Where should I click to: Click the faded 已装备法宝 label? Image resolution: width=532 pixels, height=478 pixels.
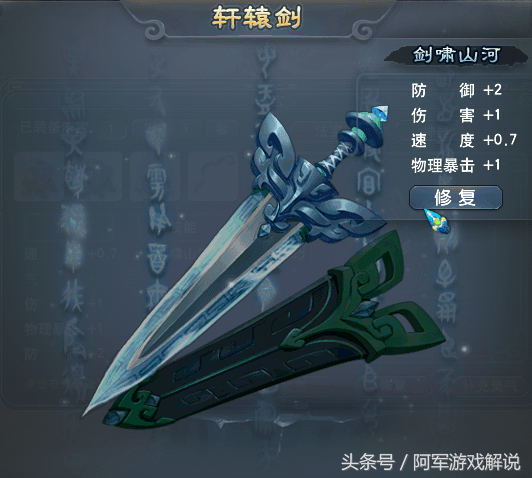point(55,127)
